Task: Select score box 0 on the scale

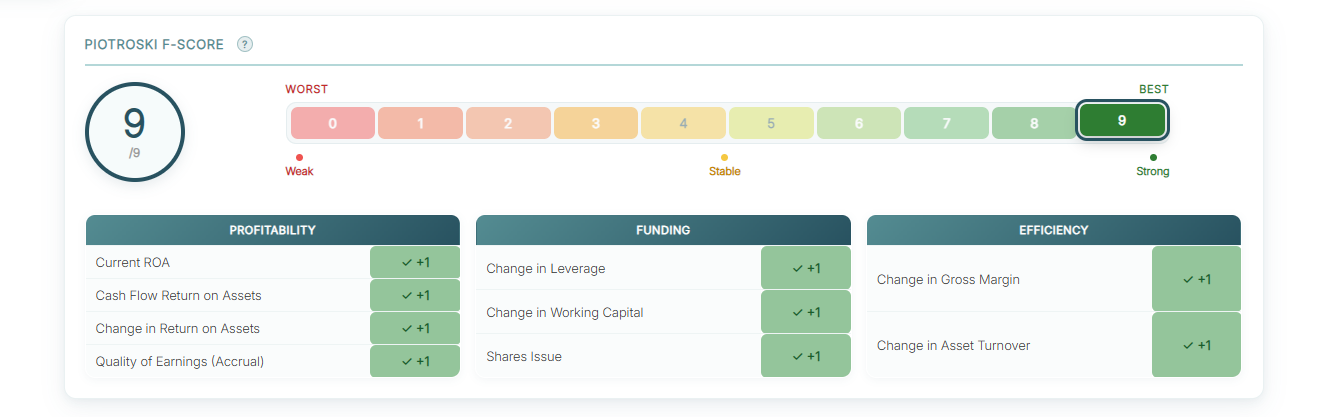Action: (332, 123)
